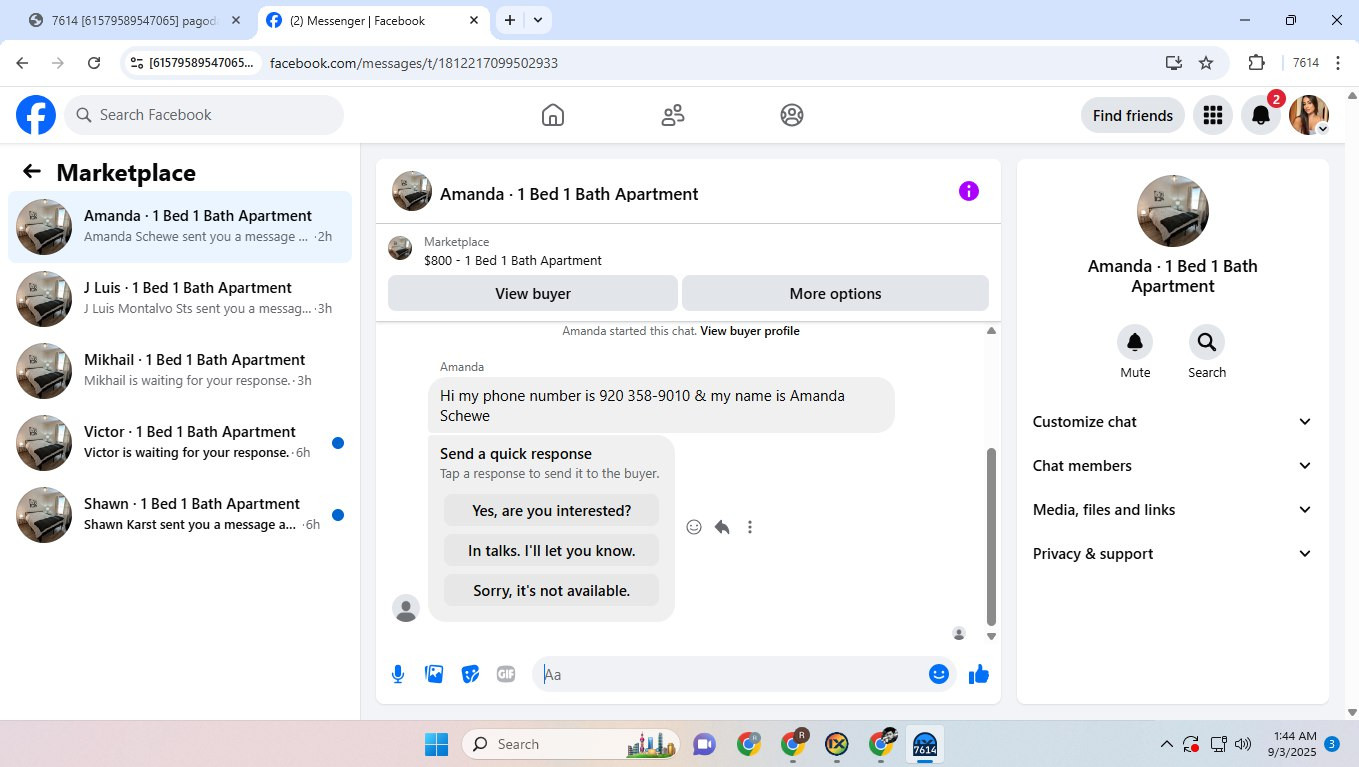Open the taskbar 7614 app icon
Image resolution: width=1359 pixels, height=767 pixels.
(925, 744)
